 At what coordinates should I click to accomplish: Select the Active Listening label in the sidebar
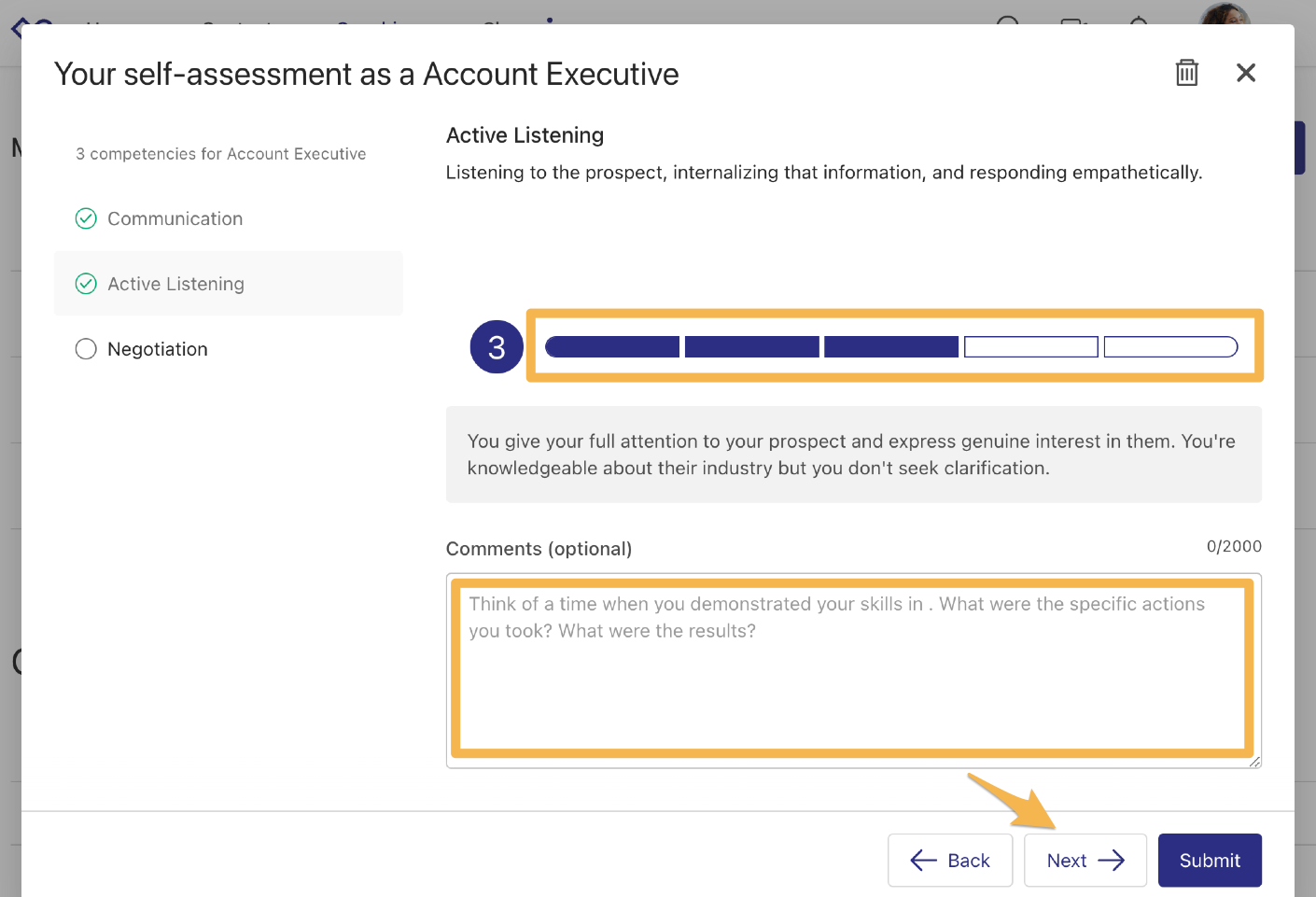tap(175, 284)
